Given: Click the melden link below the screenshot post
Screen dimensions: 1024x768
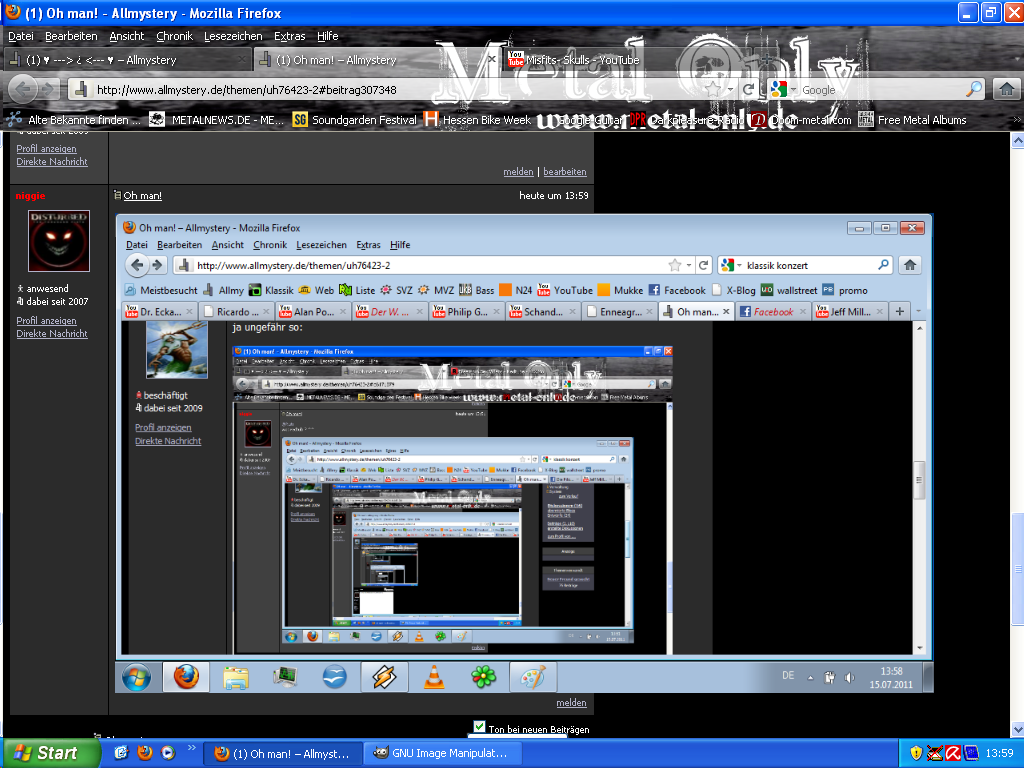Looking at the screenshot, I should (x=571, y=703).
